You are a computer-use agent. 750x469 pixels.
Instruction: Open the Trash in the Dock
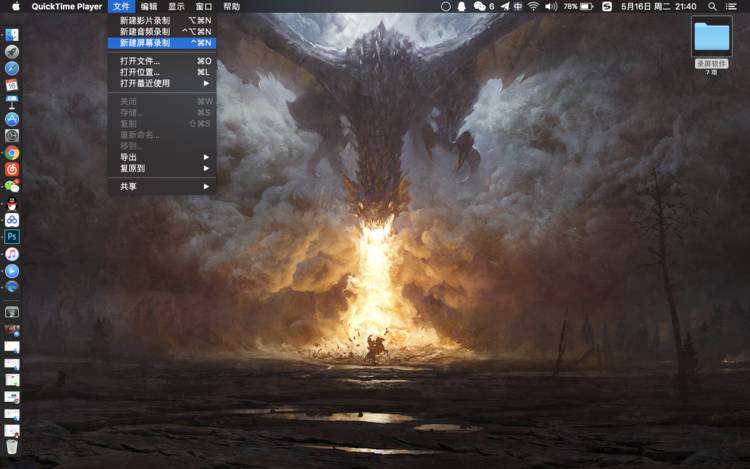point(12,447)
